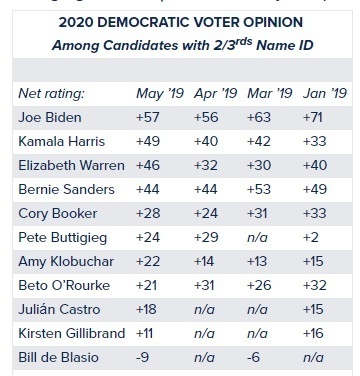Image resolution: width=360 pixels, height=376 pixels.
Task: Click the Mar '19 column header
Action: (x=270, y=93)
